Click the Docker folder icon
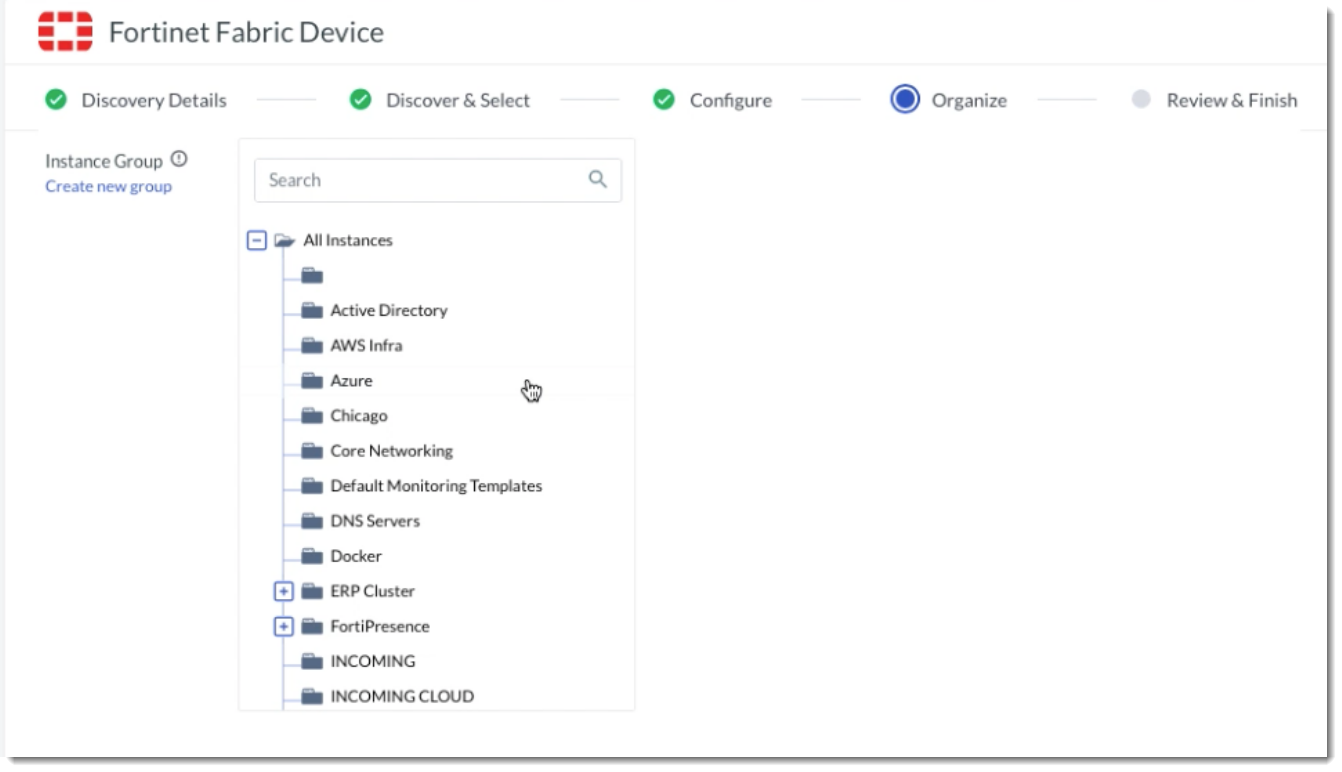Viewport: 1342px width, 772px height. tap(312, 556)
